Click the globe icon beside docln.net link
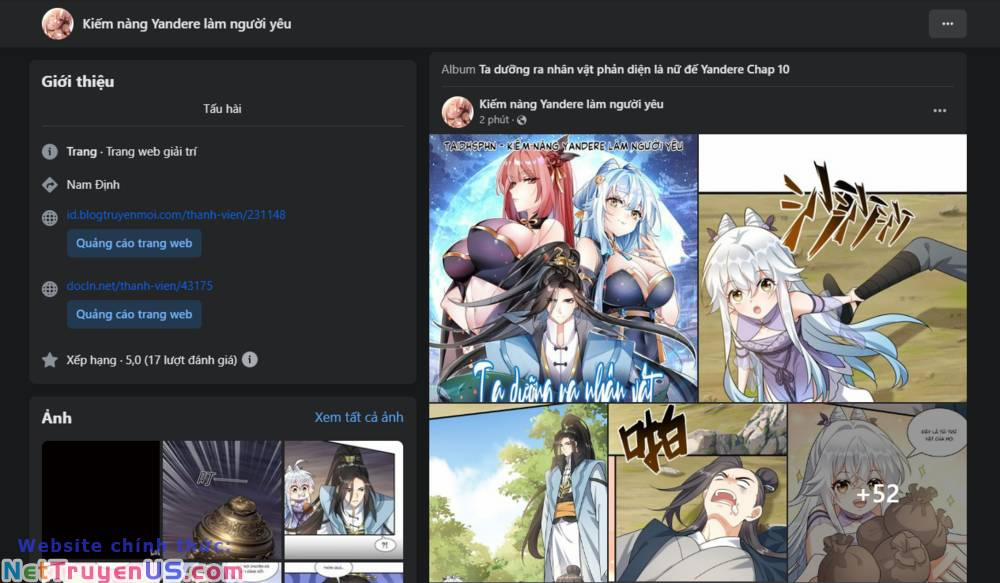 coord(50,288)
